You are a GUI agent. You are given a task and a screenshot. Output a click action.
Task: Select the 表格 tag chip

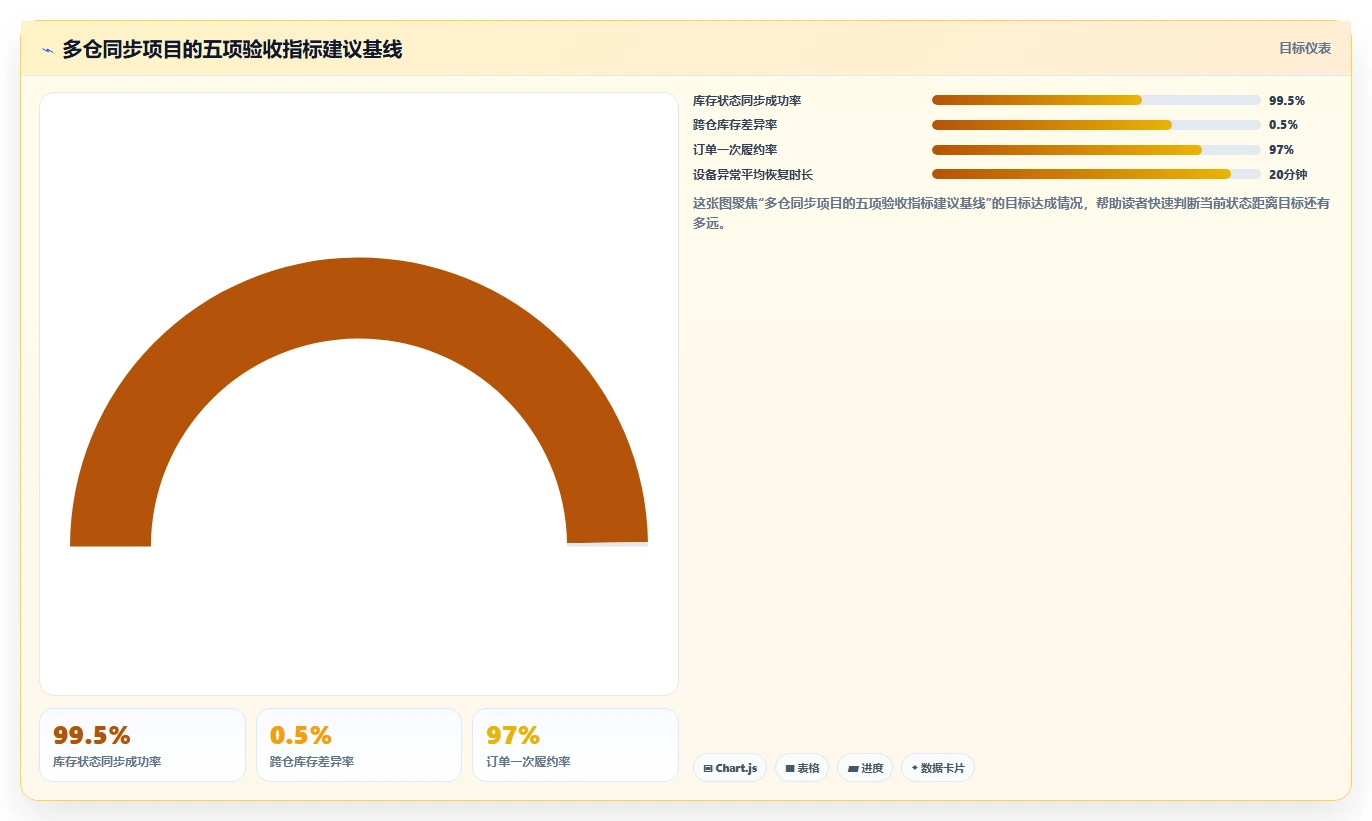(x=802, y=768)
